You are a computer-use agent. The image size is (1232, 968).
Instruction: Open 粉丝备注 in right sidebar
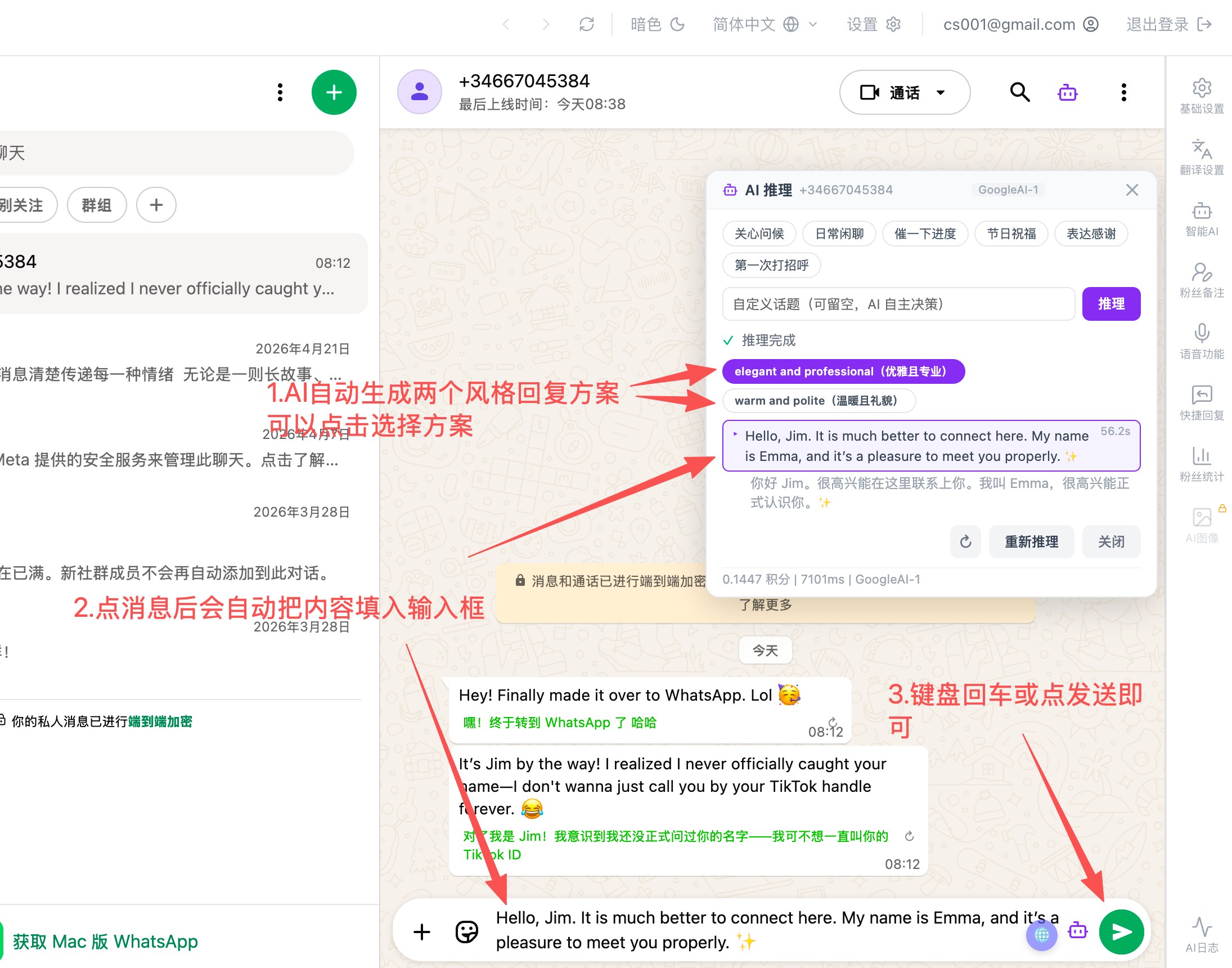point(1202,280)
